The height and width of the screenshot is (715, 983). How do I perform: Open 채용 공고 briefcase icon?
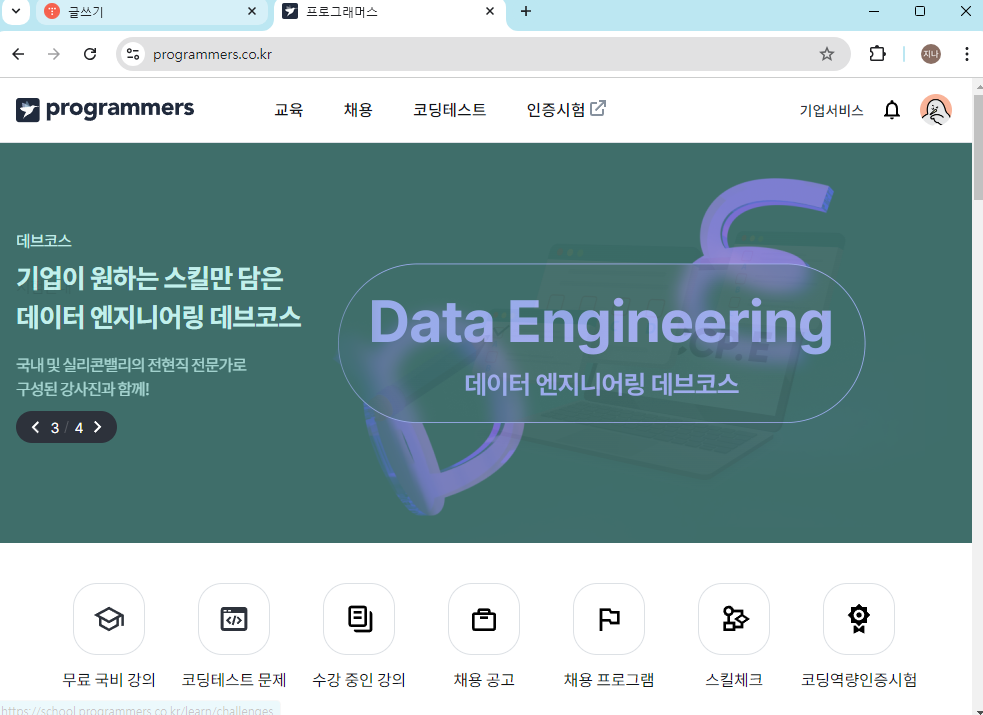(x=484, y=619)
